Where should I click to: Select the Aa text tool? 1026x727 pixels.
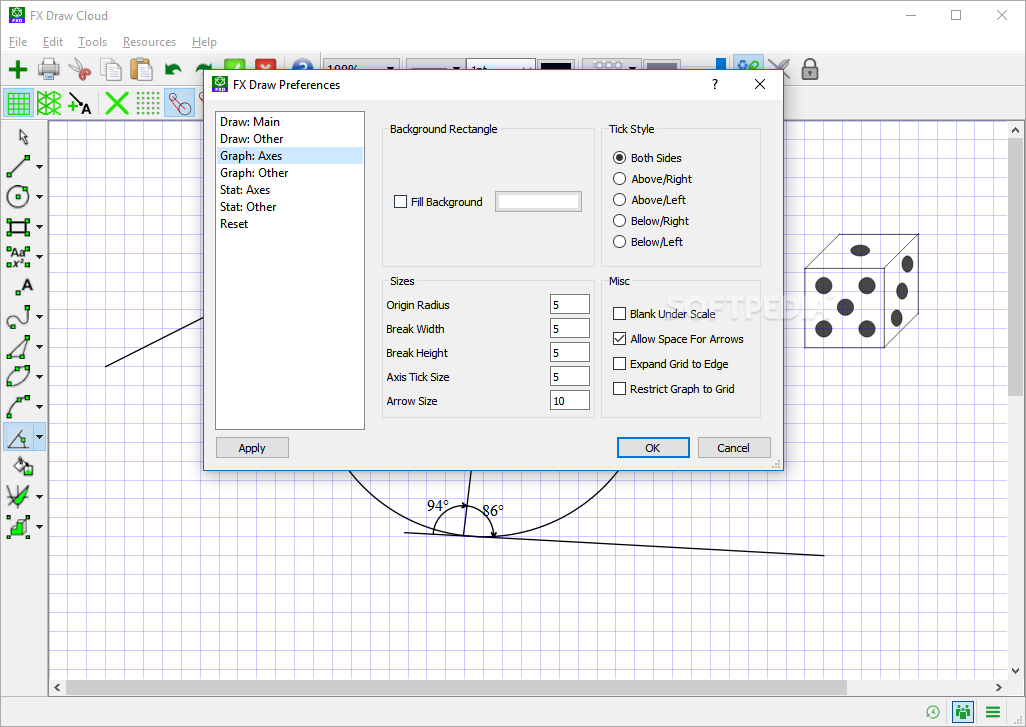pos(18,257)
